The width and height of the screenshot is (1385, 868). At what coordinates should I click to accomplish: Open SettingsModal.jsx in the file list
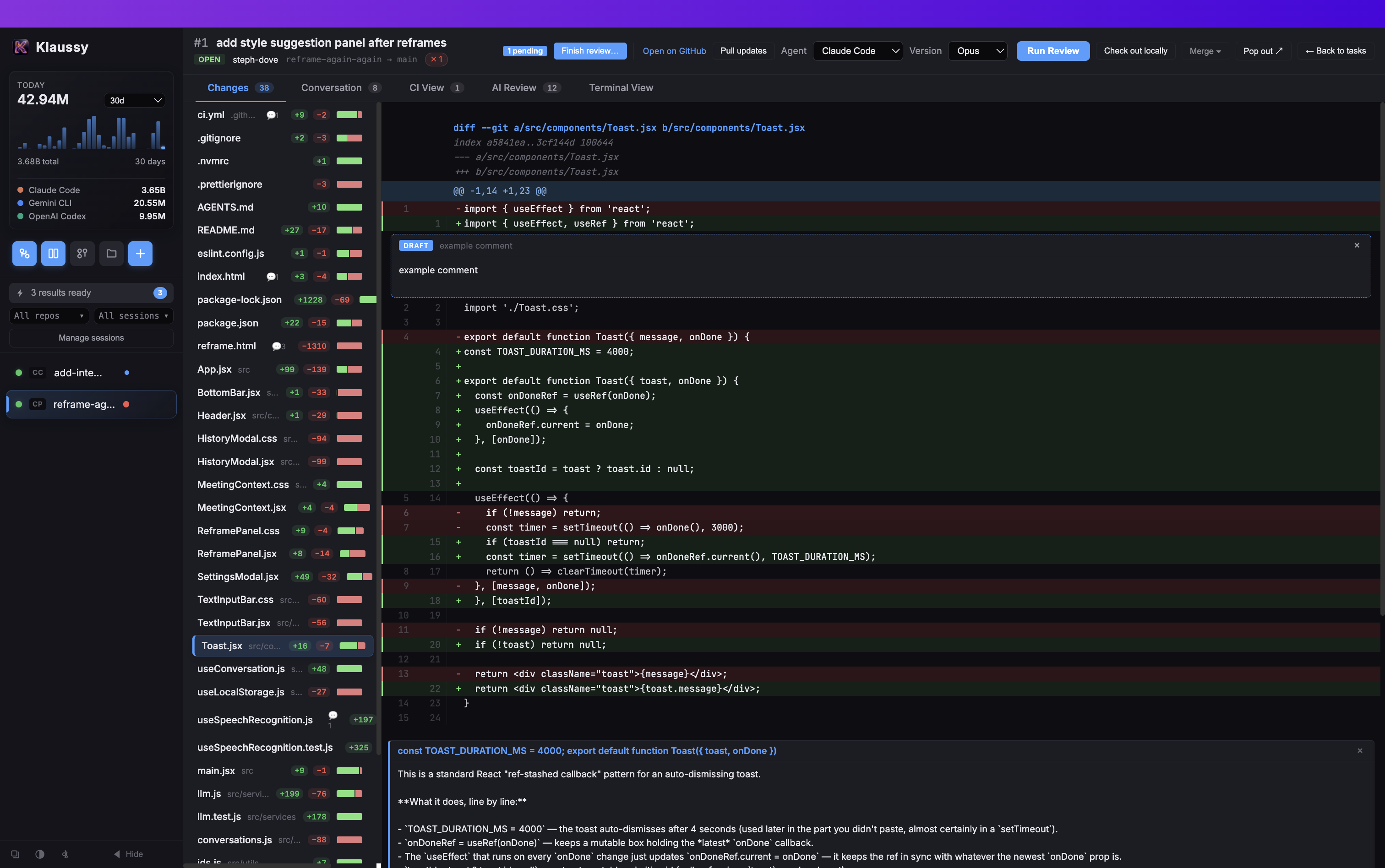click(284, 576)
